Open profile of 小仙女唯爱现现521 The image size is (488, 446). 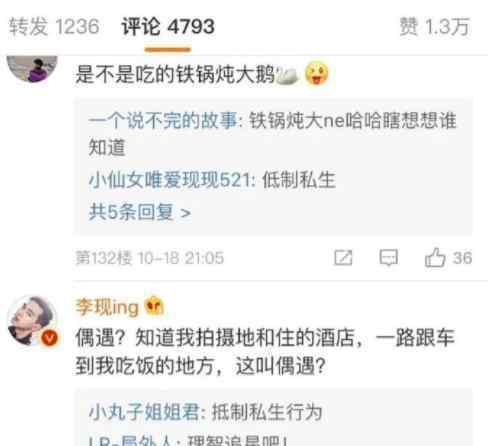tap(171, 180)
